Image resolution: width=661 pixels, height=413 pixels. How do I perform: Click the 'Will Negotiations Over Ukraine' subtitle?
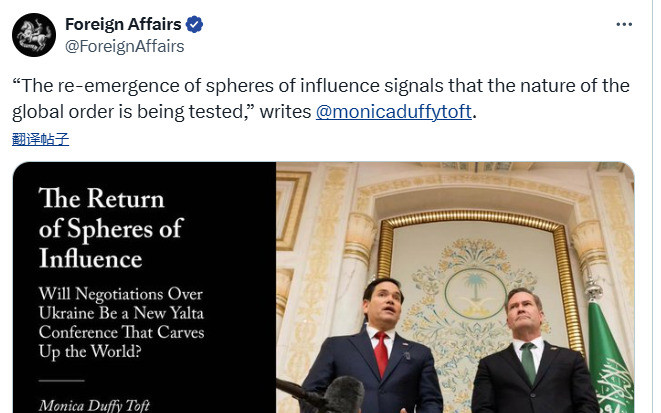click(x=121, y=322)
